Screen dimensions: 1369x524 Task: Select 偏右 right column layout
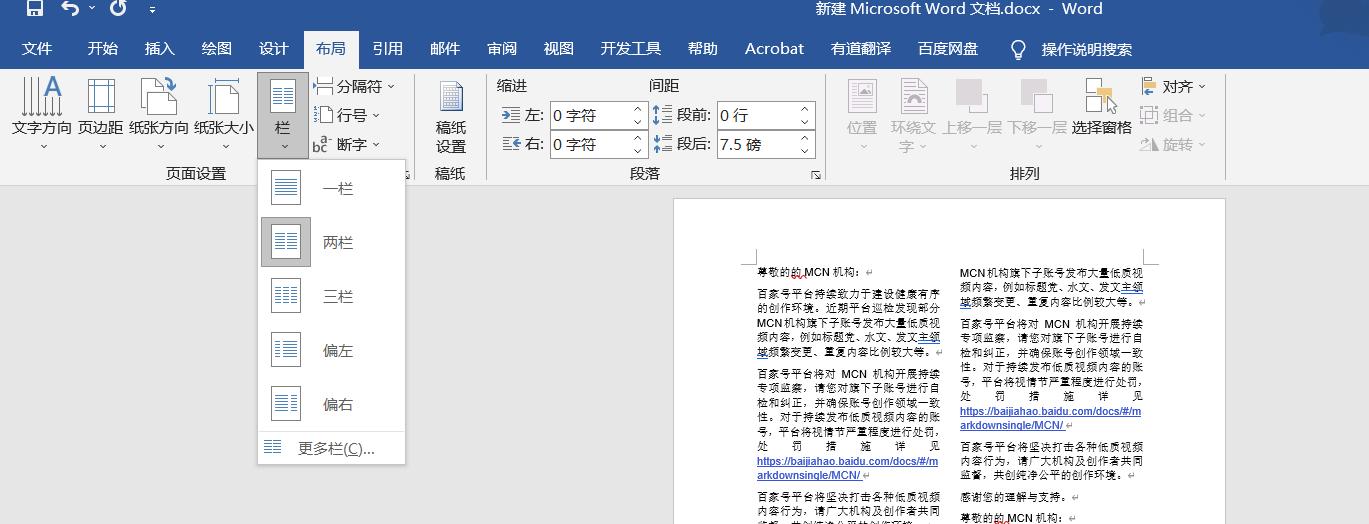point(331,404)
